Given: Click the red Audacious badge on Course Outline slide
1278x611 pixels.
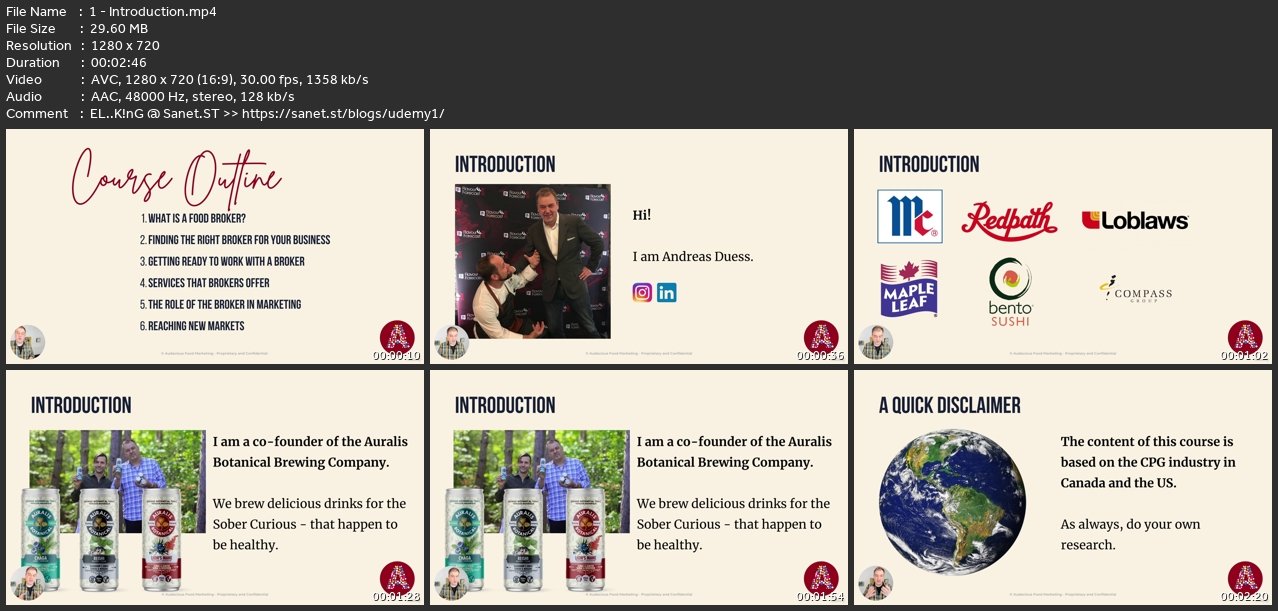Looking at the screenshot, I should 397,337.
